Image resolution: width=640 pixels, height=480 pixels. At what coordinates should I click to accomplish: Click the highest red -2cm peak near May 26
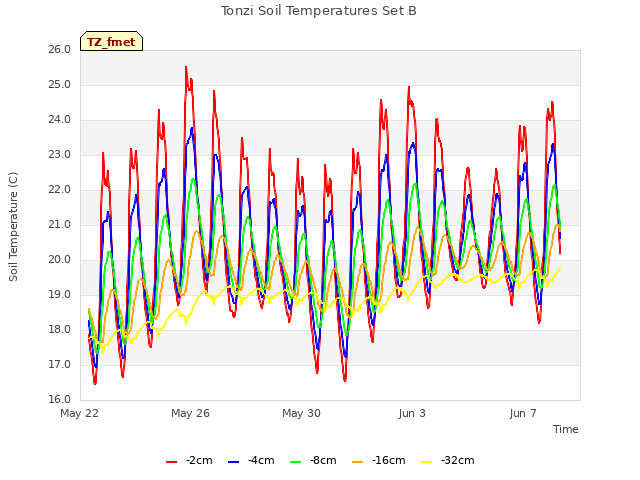click(x=186, y=68)
